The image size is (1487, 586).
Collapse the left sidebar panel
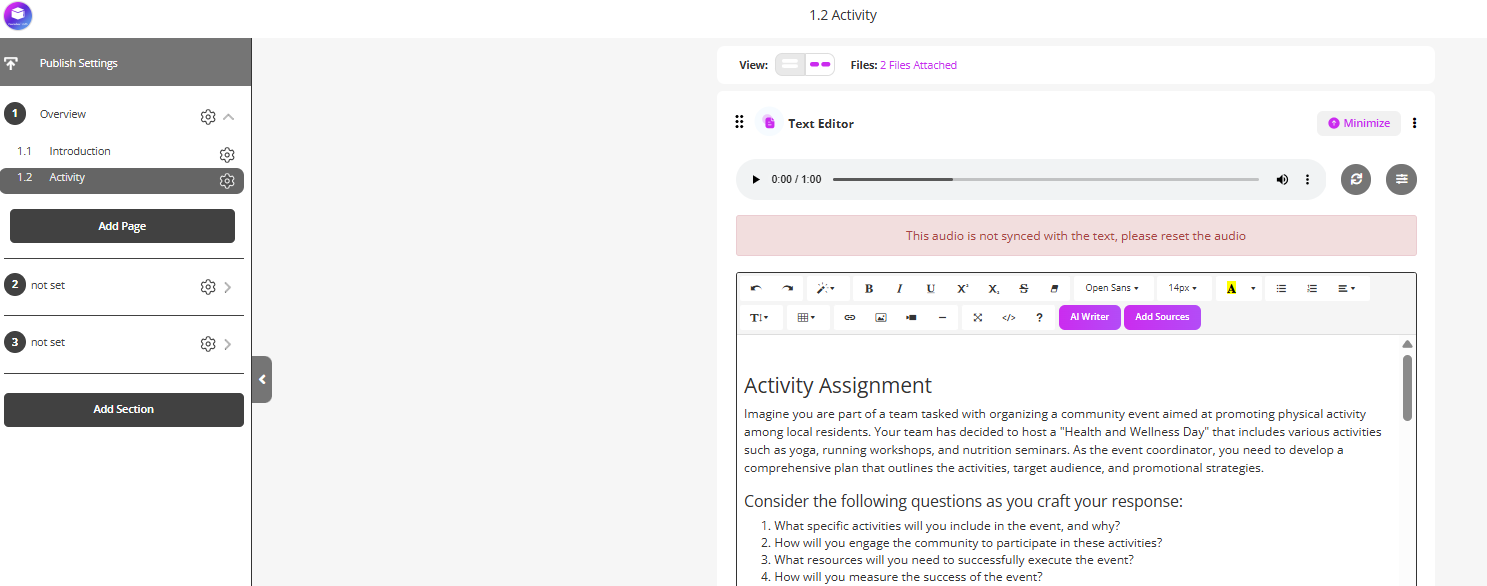click(262, 379)
